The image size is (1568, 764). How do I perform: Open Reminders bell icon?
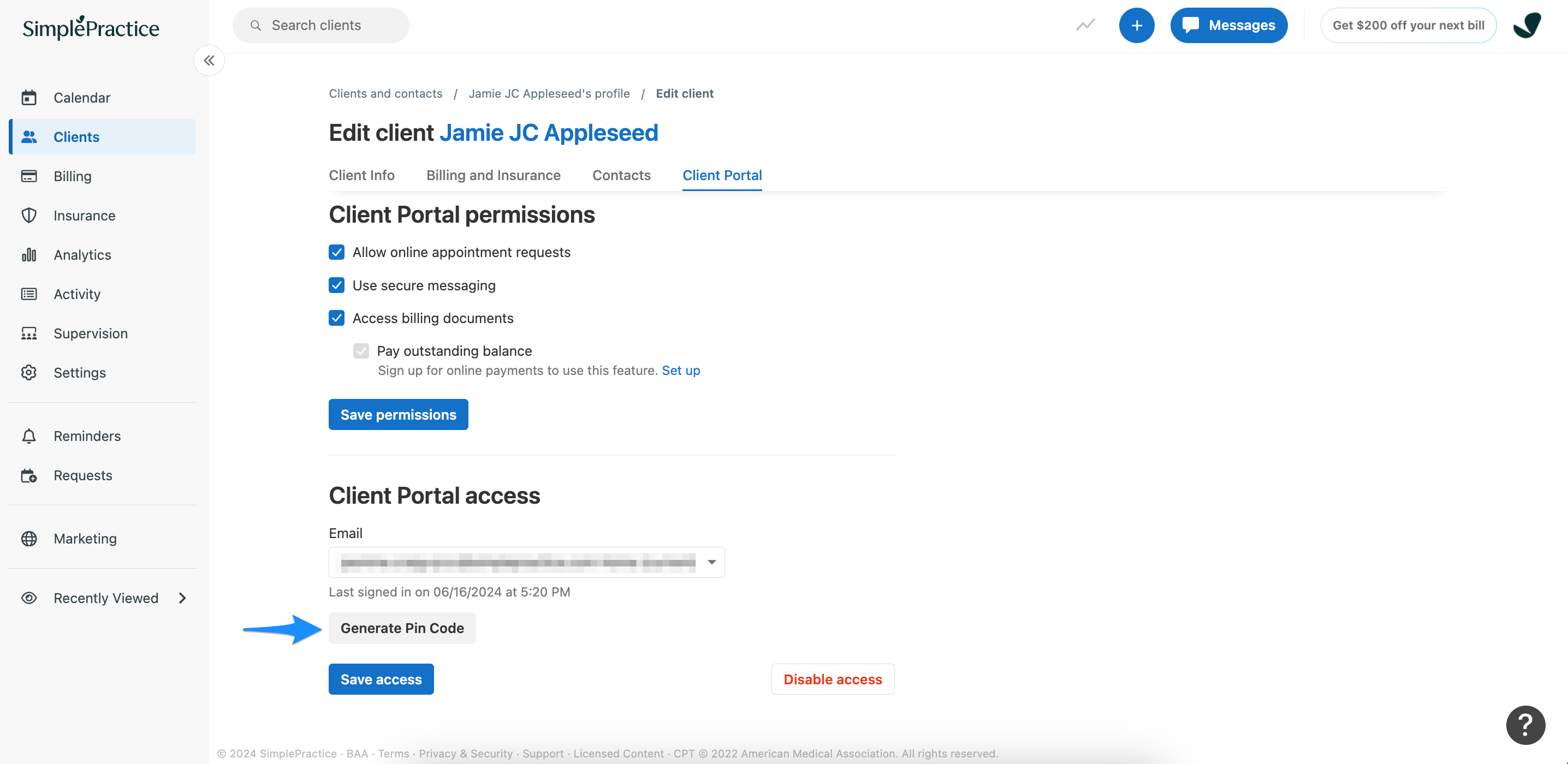click(28, 436)
